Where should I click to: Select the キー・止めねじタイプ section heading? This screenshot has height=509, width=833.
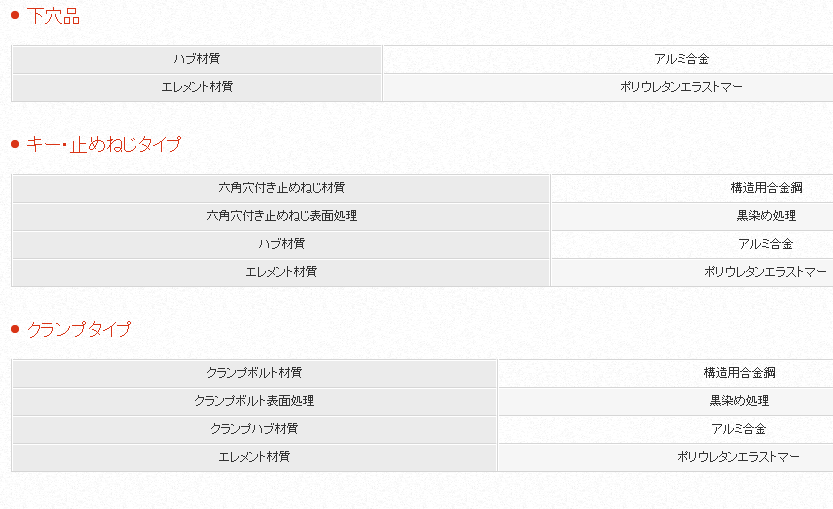(x=103, y=145)
